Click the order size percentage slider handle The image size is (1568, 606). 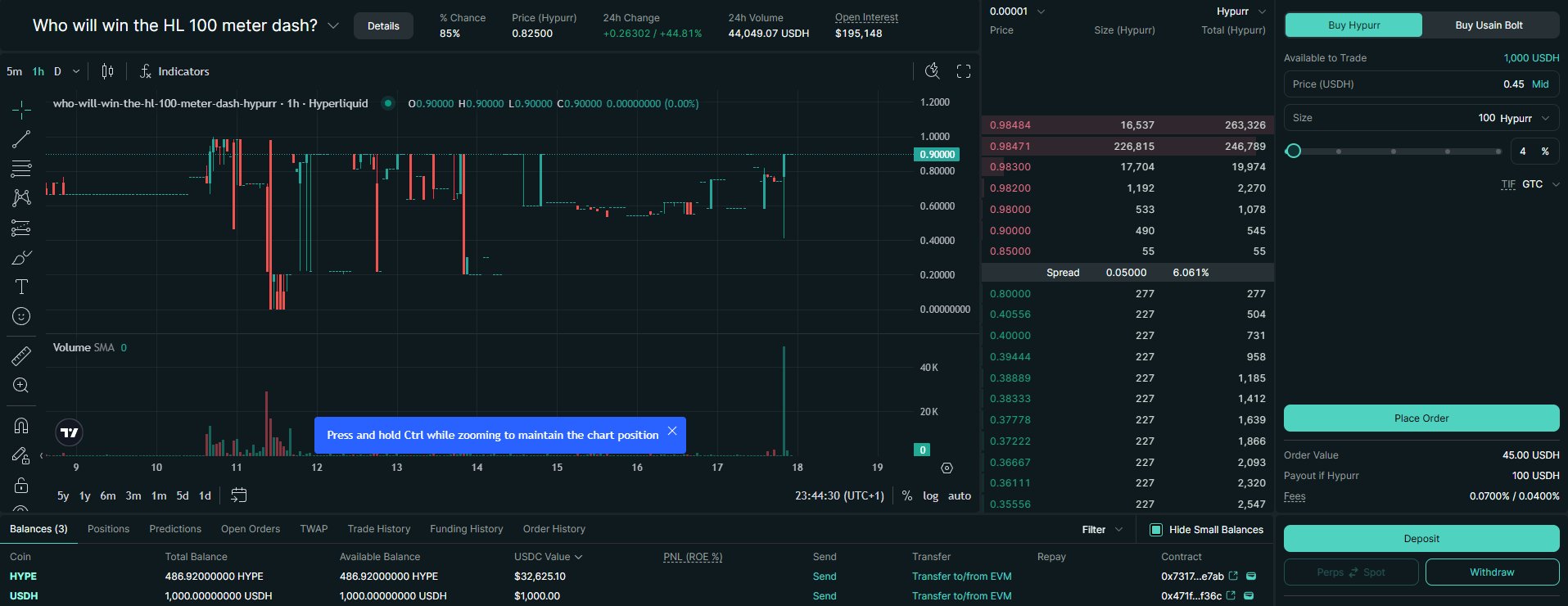(x=1294, y=151)
